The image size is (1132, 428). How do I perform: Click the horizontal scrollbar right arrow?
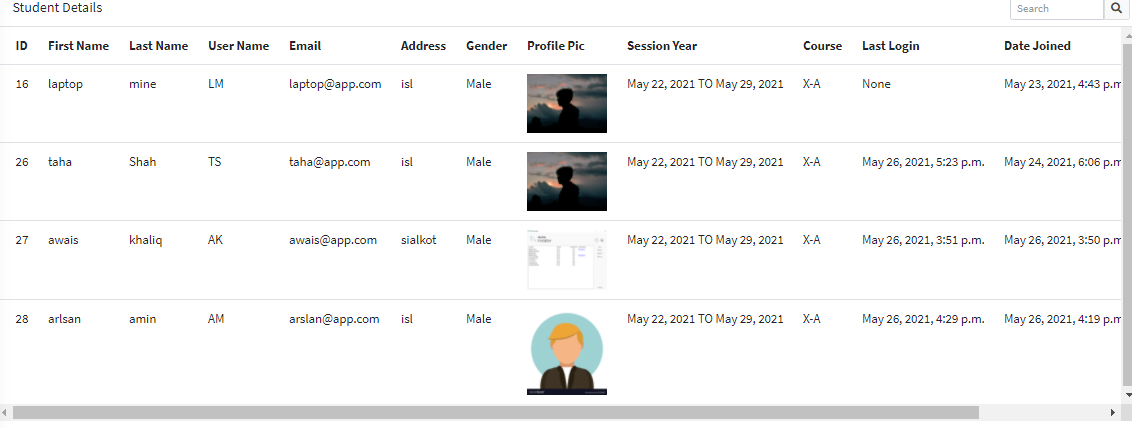coord(1113,412)
